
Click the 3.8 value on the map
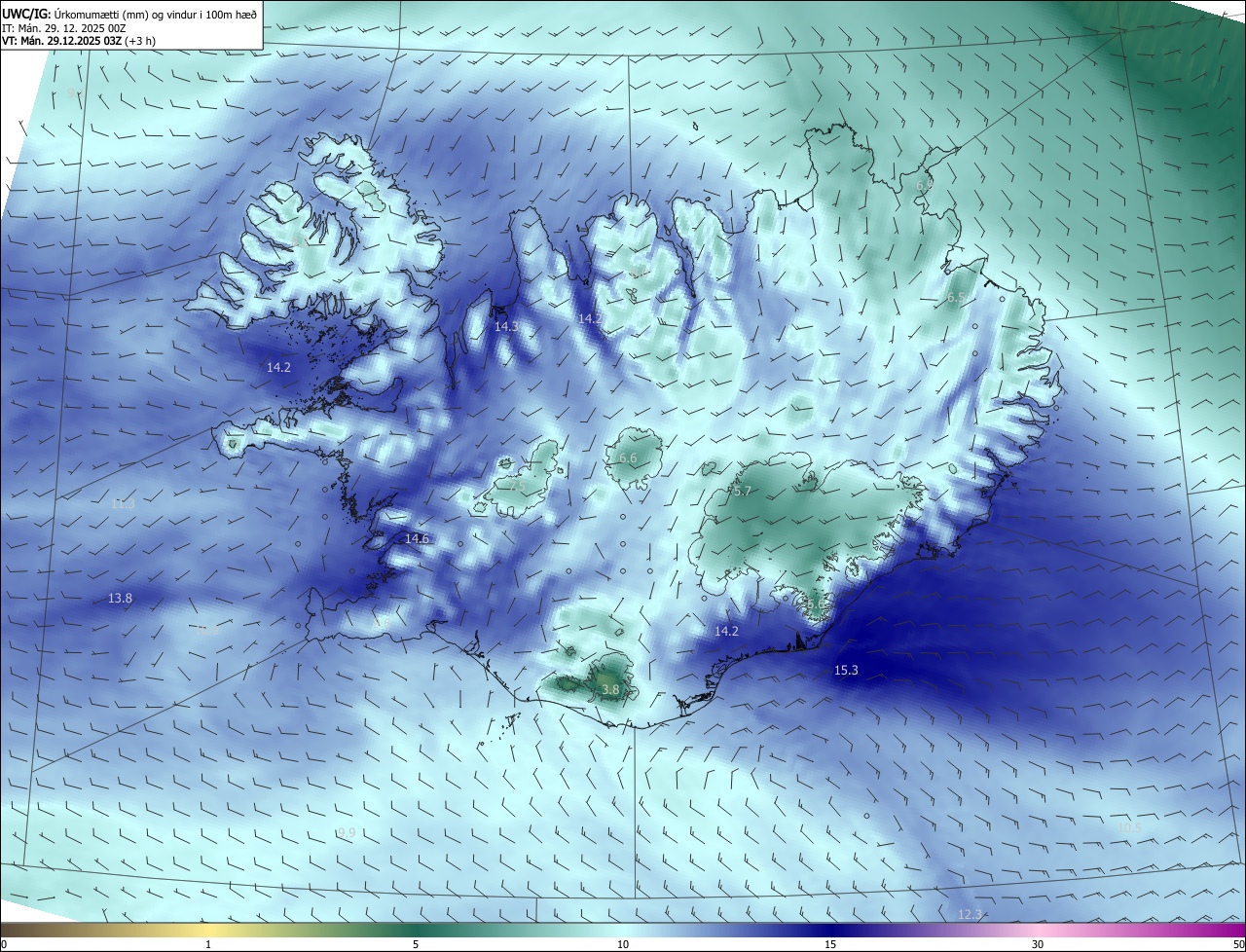coord(610,689)
